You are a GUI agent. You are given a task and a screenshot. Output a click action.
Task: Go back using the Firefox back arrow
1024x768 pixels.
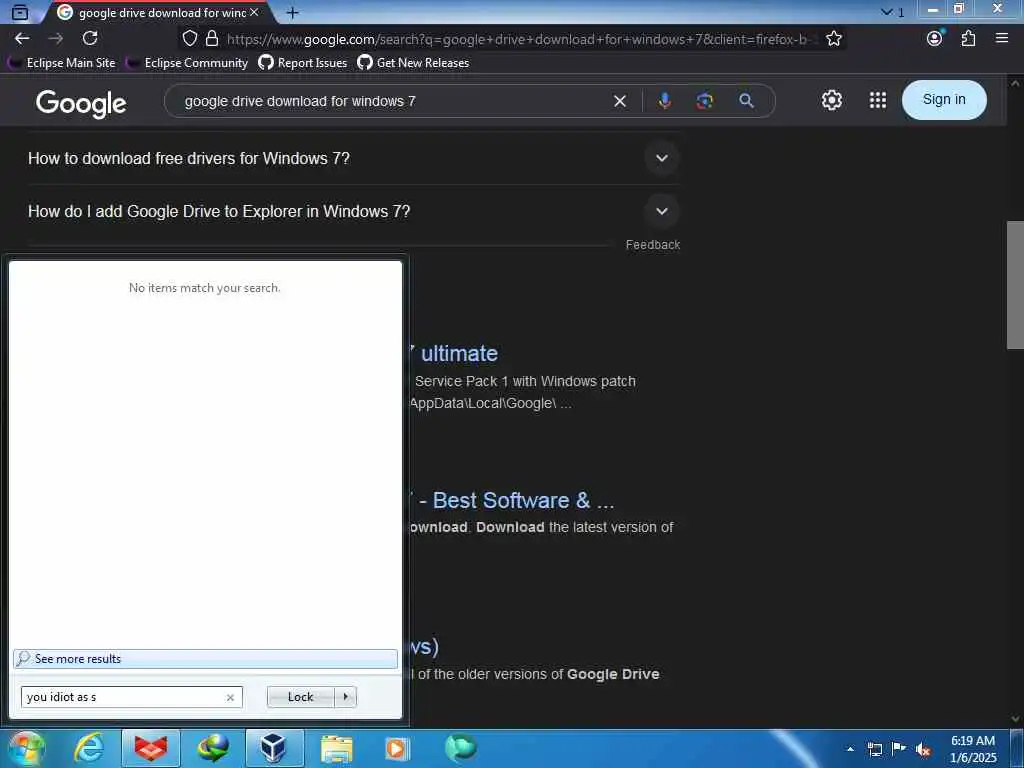(x=22, y=39)
